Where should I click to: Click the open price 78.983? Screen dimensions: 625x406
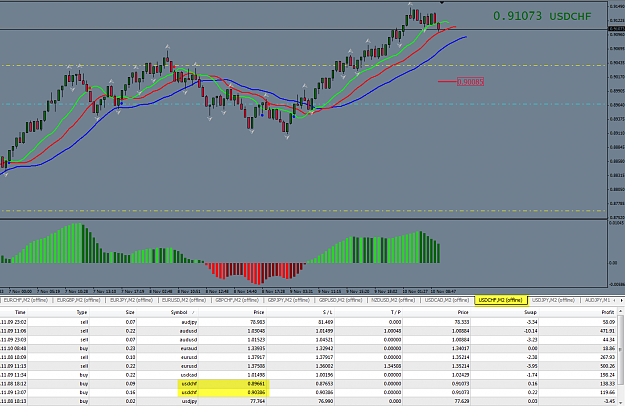coord(257,322)
